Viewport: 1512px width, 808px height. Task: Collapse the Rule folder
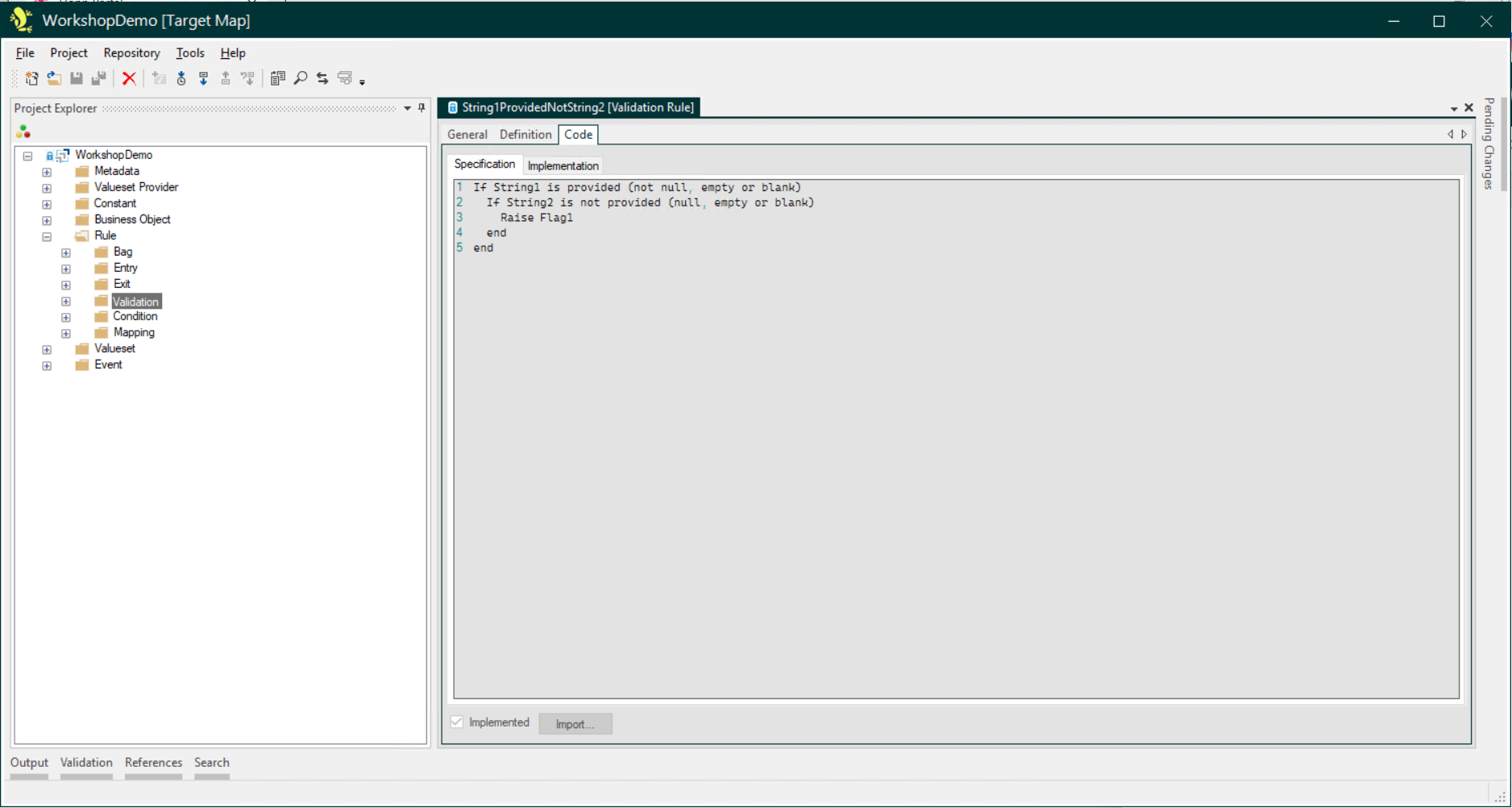[x=46, y=235]
